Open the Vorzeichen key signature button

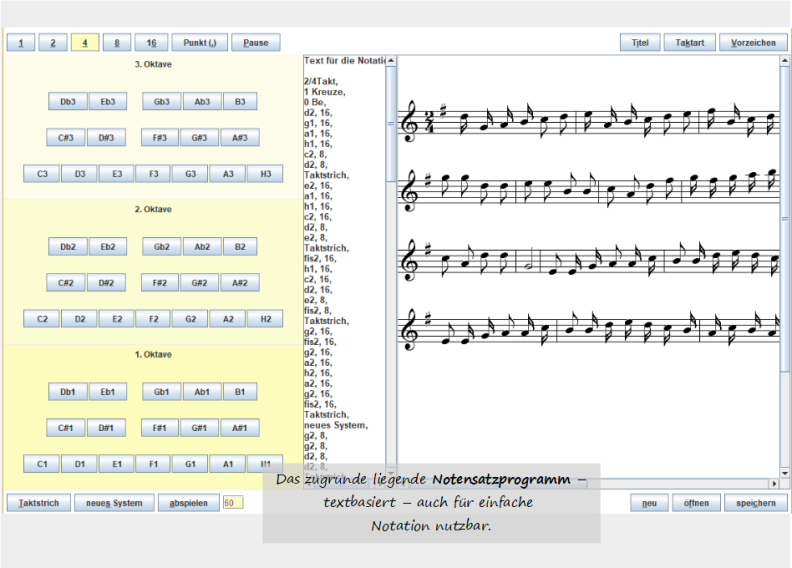753,43
